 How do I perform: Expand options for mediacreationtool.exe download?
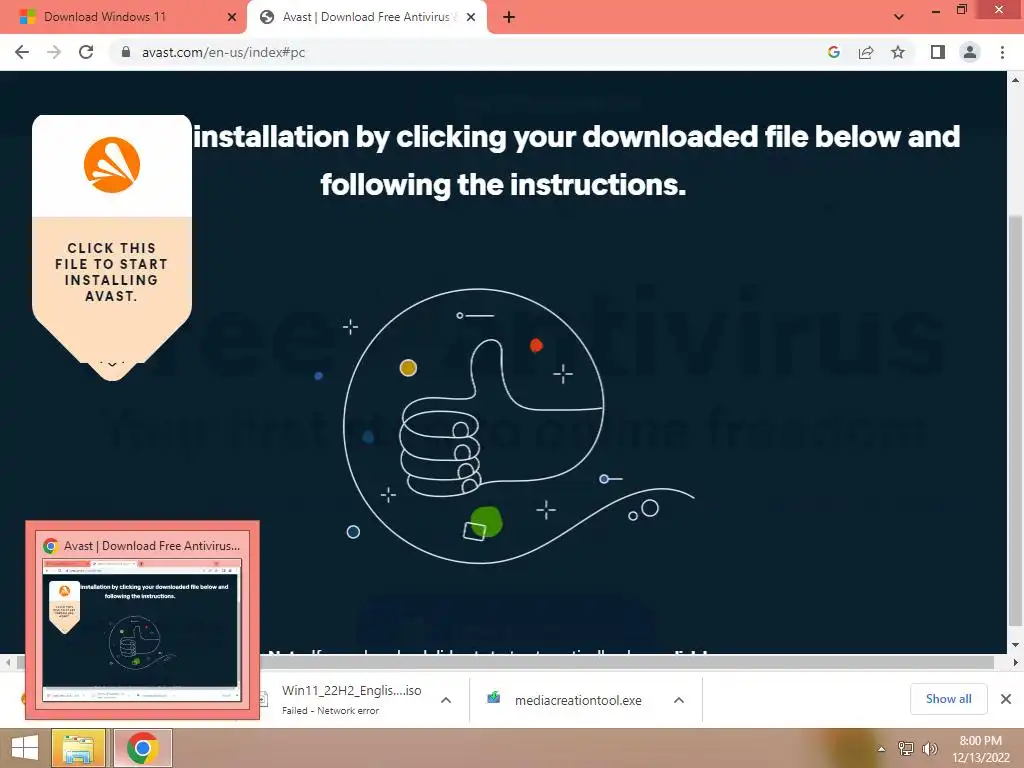click(679, 700)
